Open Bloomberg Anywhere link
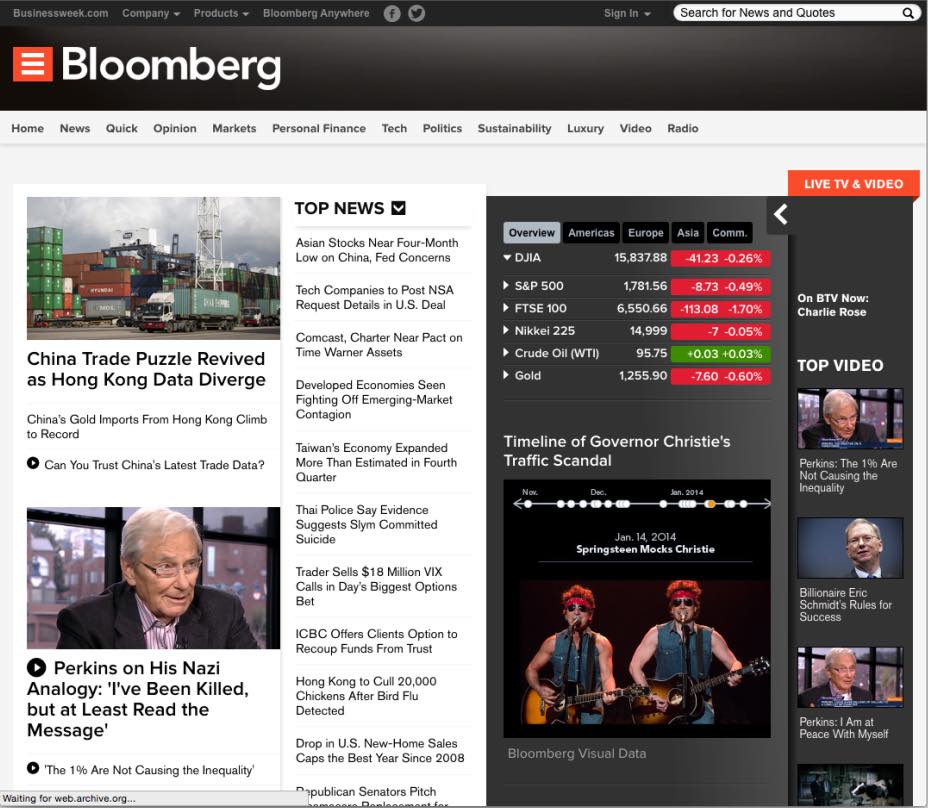The image size is (928, 808). [316, 13]
